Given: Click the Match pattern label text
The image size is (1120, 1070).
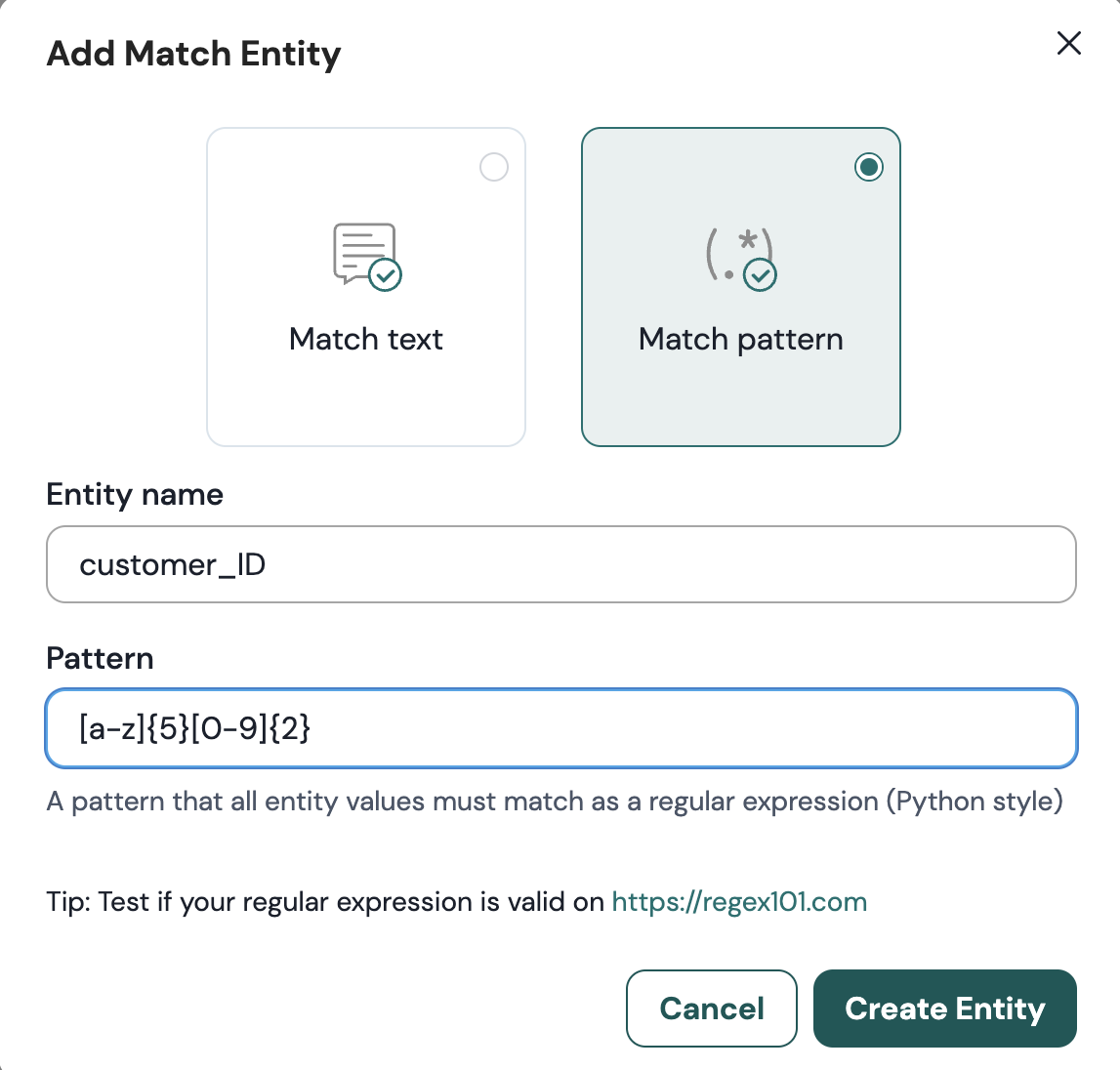Looking at the screenshot, I should 740,339.
